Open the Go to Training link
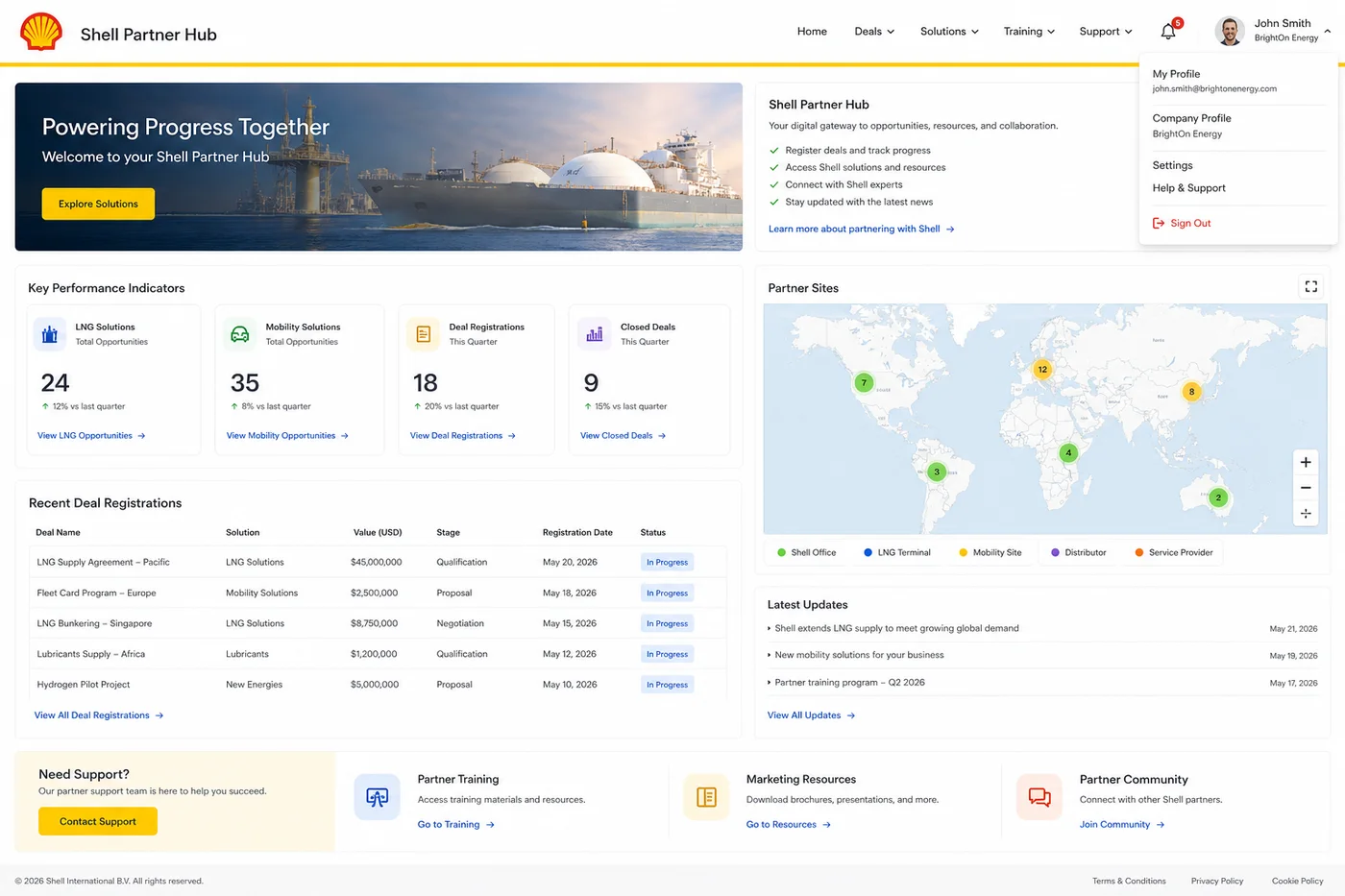 (x=455, y=825)
